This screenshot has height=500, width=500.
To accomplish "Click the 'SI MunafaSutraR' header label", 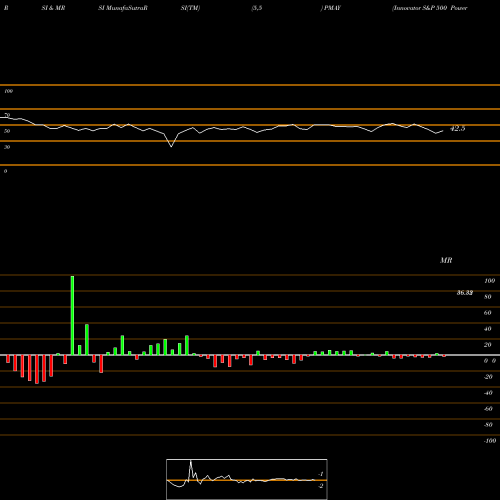I will coord(123,8).
